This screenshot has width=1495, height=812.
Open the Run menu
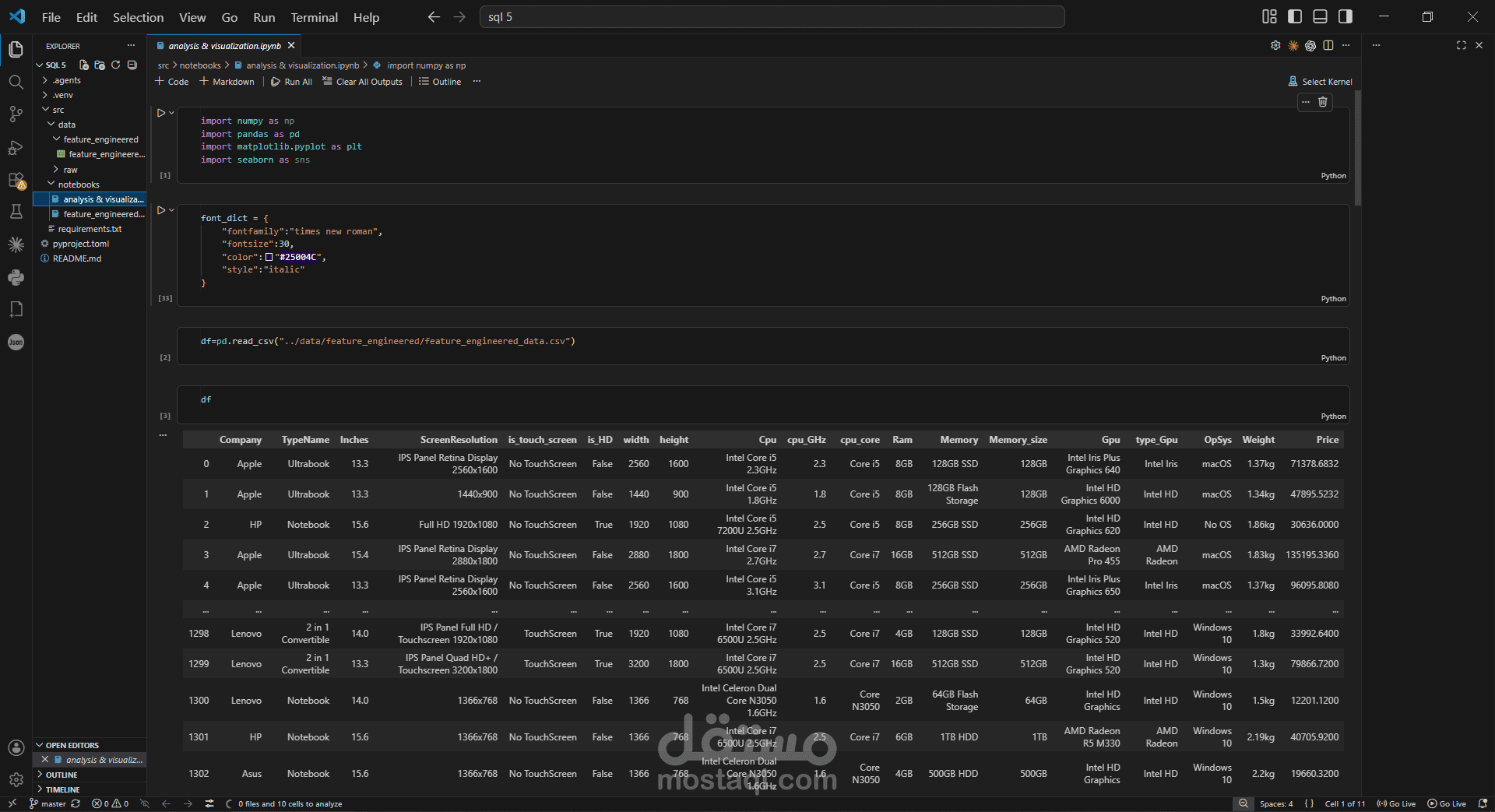tap(264, 17)
